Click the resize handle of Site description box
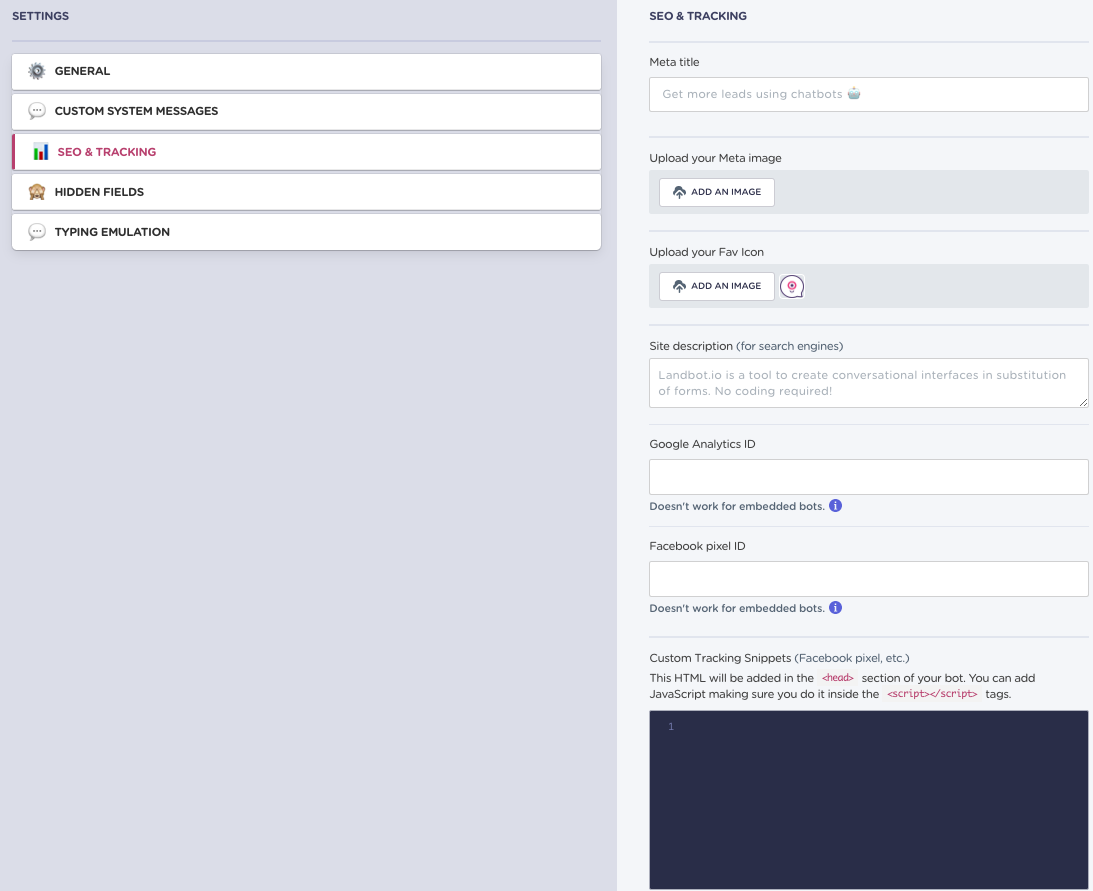The image size is (1093, 891). pyautogui.click(x=1083, y=402)
